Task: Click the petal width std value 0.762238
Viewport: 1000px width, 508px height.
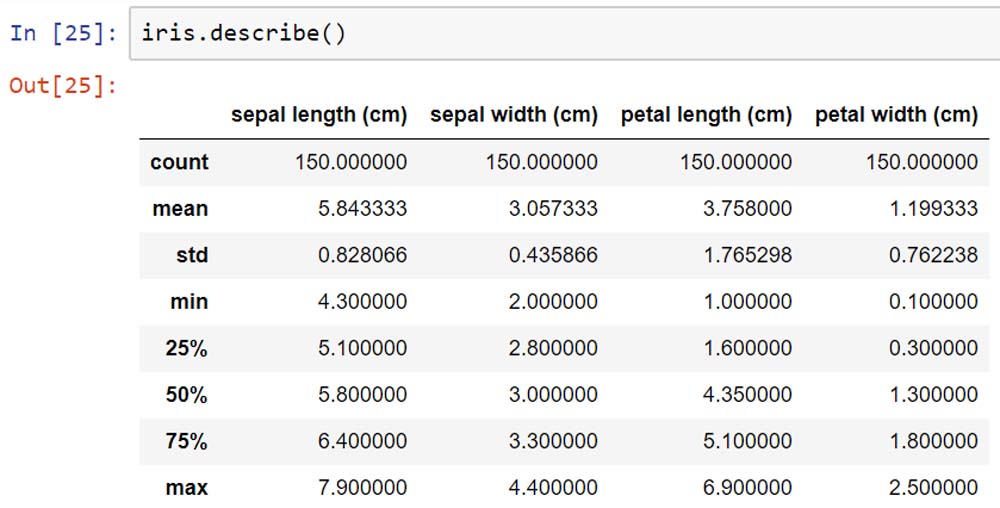Action: (933, 255)
